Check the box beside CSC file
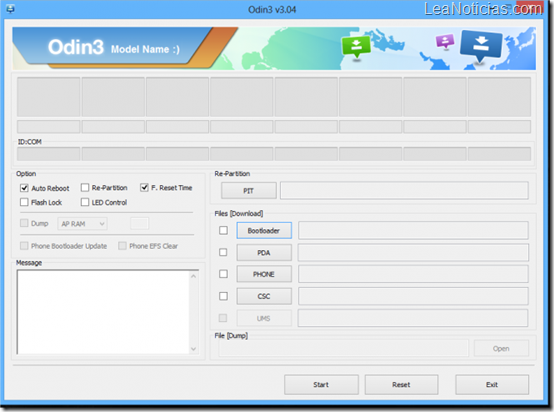554x412 pixels. click(x=223, y=296)
